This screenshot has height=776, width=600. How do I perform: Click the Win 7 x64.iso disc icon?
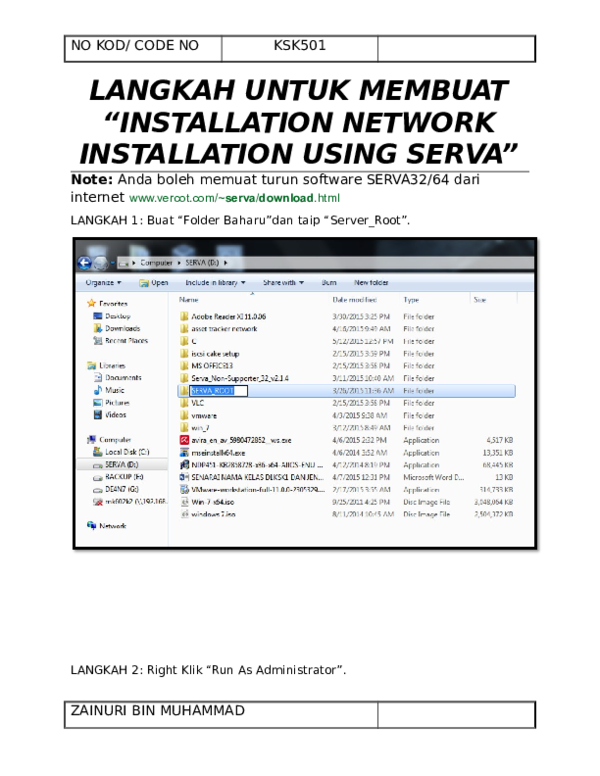pyautogui.click(x=184, y=502)
